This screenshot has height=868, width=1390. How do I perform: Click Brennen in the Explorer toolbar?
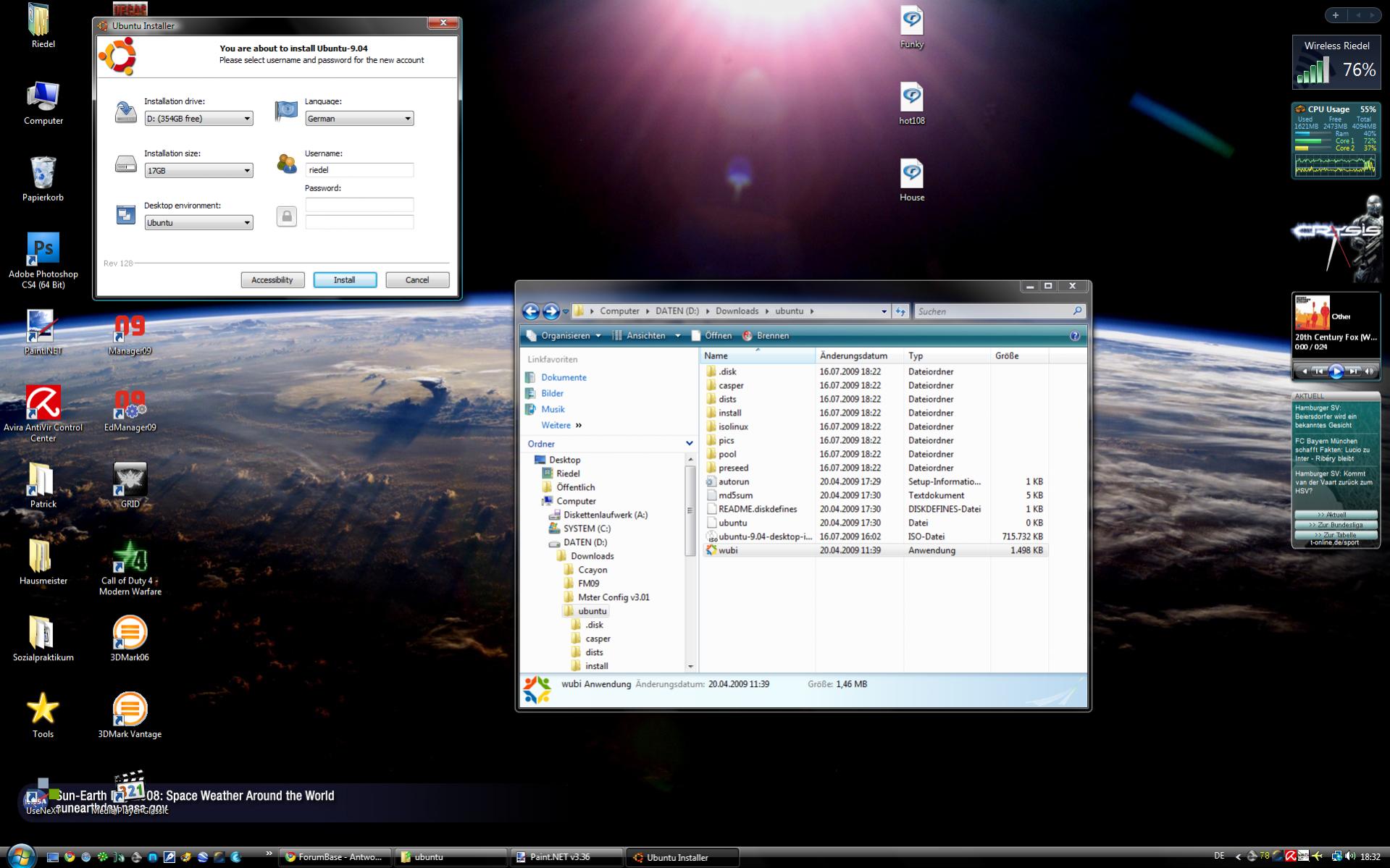766,336
